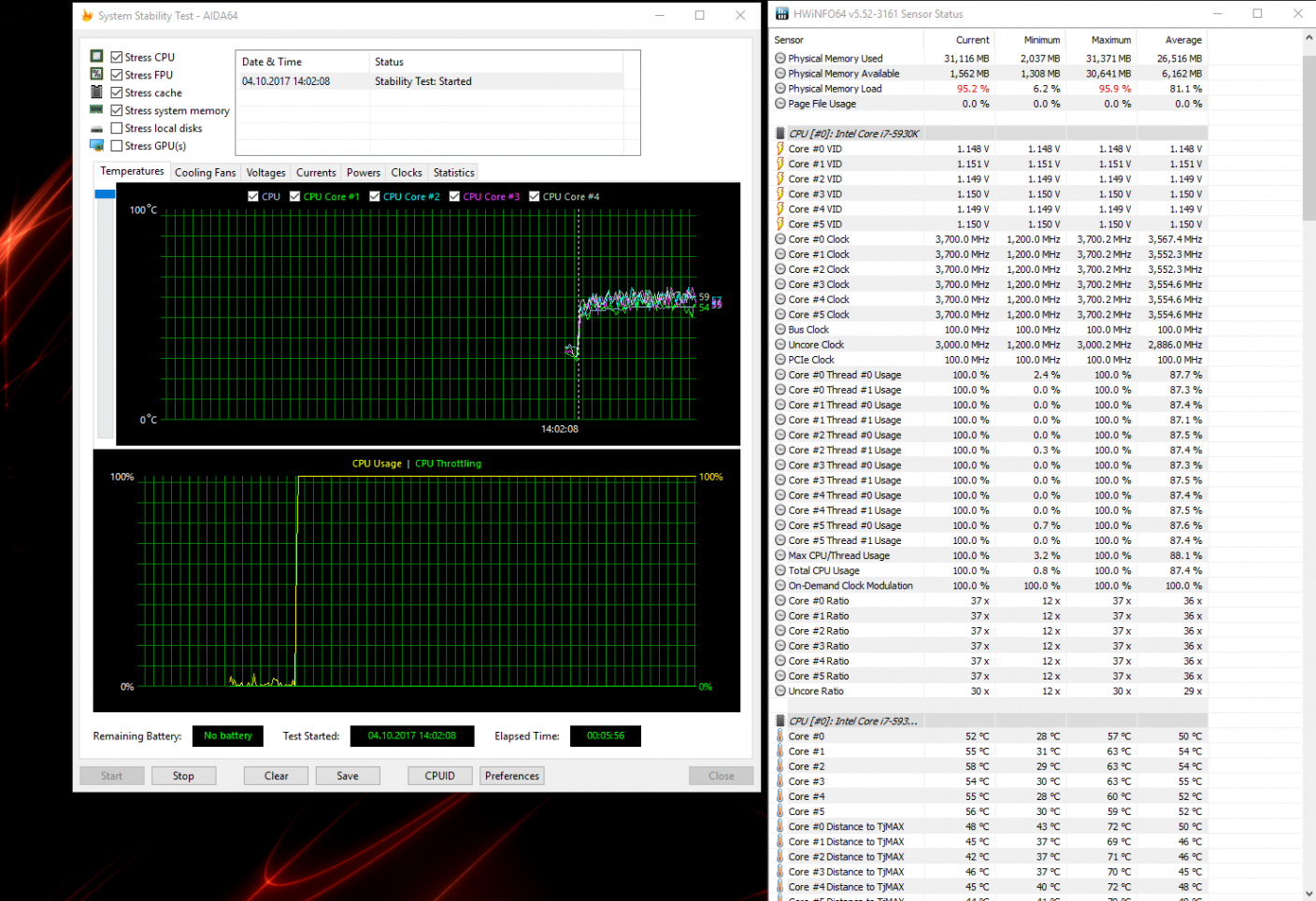
Task: Click the icon for Core #0 Ratio row
Action: point(780,601)
